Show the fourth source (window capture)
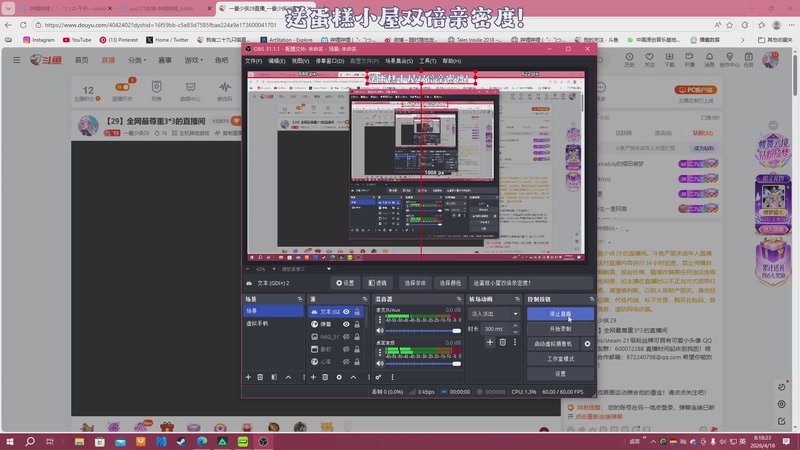Image resolution: width=800 pixels, height=450 pixels. [346, 349]
